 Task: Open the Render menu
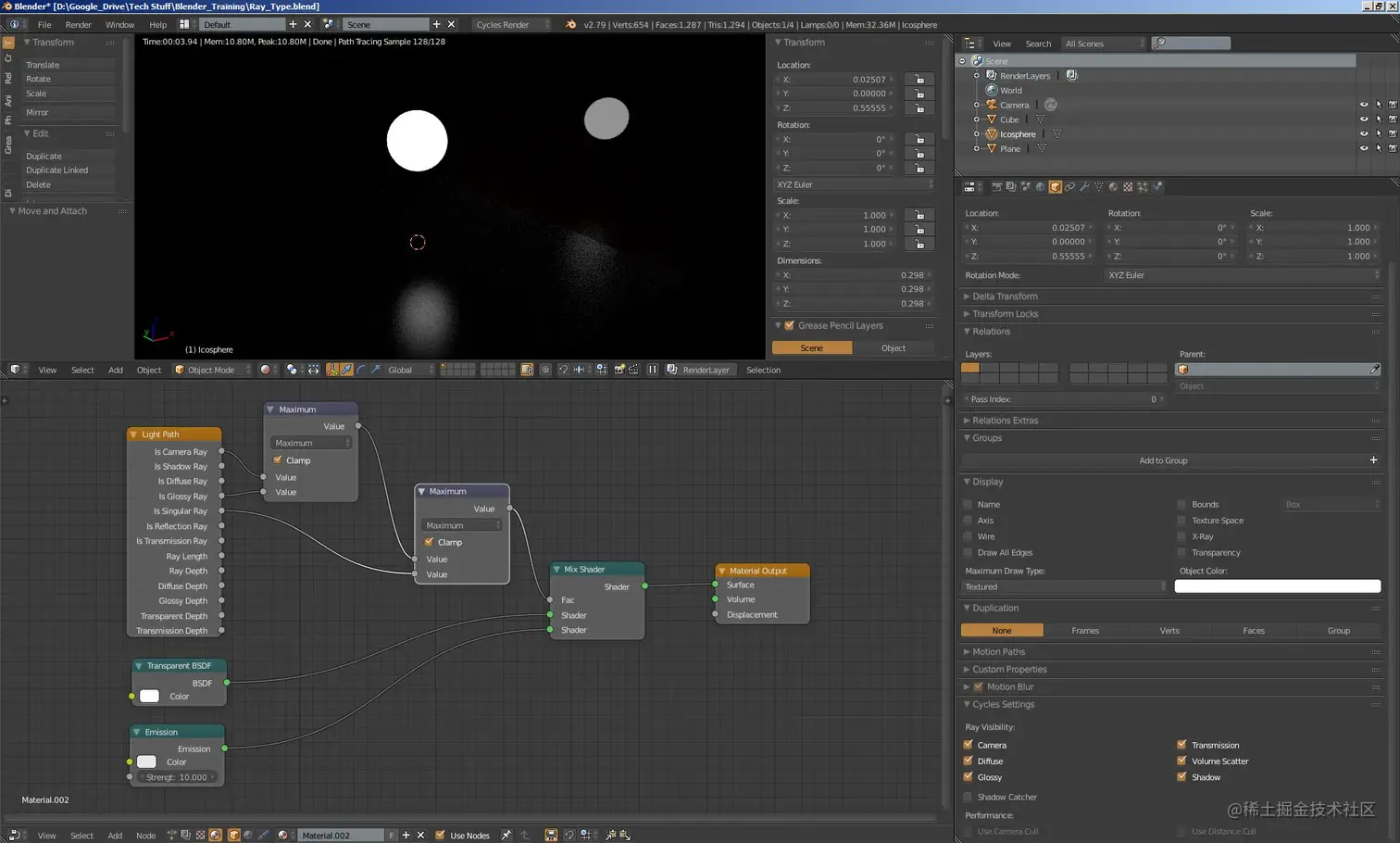78,24
